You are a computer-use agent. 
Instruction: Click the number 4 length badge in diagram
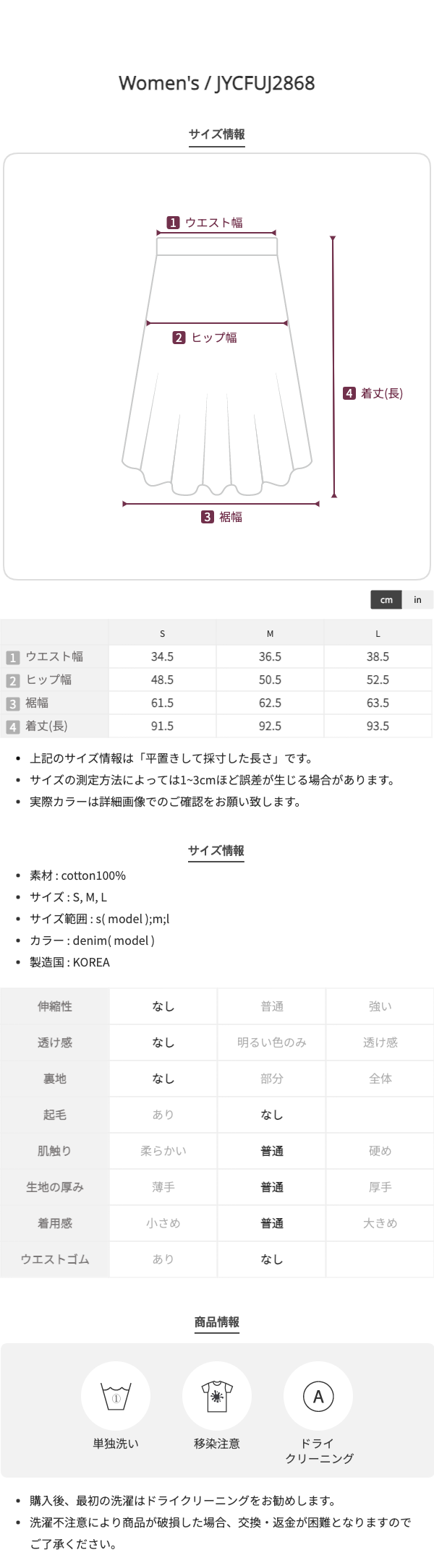[349, 393]
